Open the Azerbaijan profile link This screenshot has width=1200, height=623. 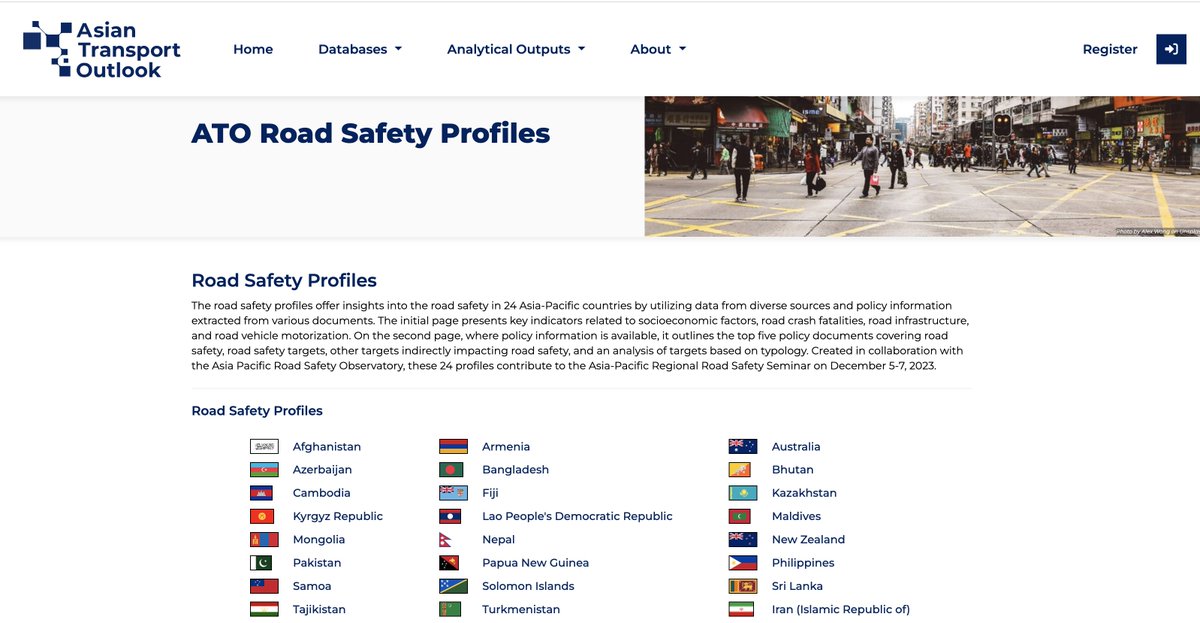click(x=322, y=470)
